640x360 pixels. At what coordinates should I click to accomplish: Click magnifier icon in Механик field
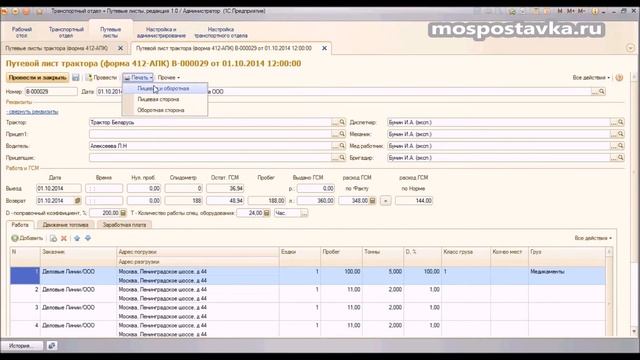(620, 134)
